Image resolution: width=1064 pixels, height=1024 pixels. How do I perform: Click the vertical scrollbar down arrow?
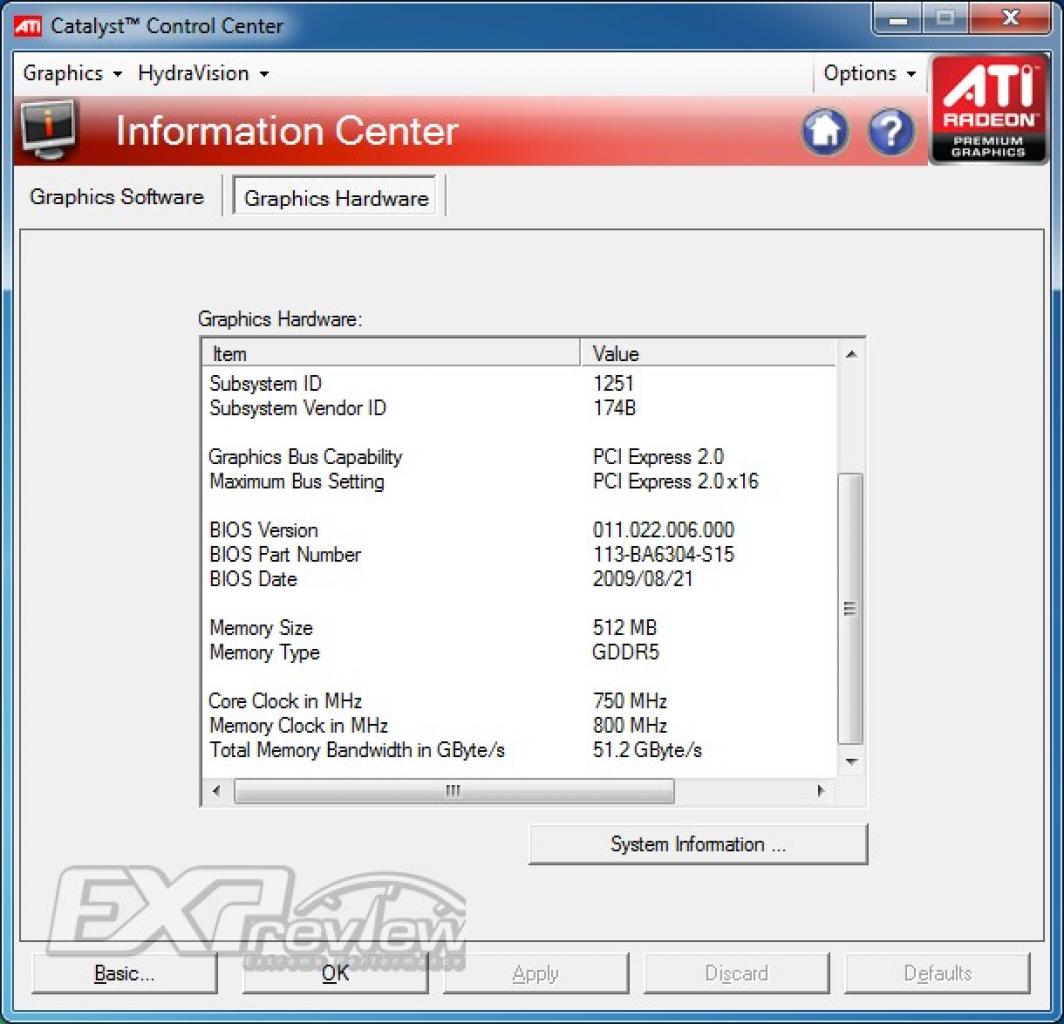tap(851, 762)
